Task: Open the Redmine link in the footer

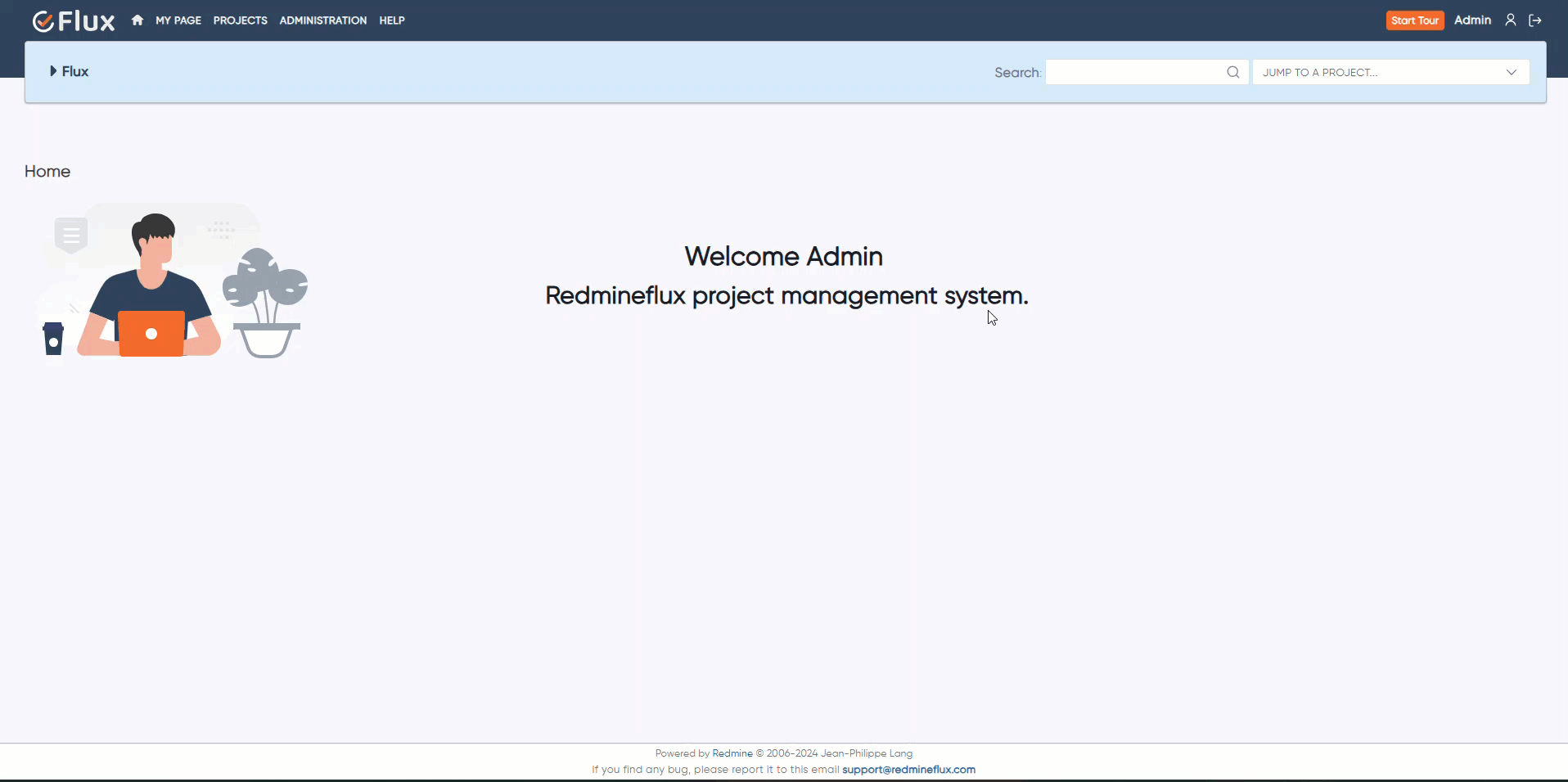Action: (x=732, y=753)
